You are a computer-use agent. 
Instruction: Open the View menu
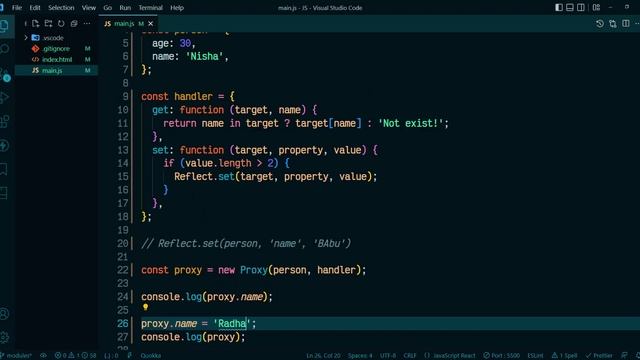(x=89, y=8)
